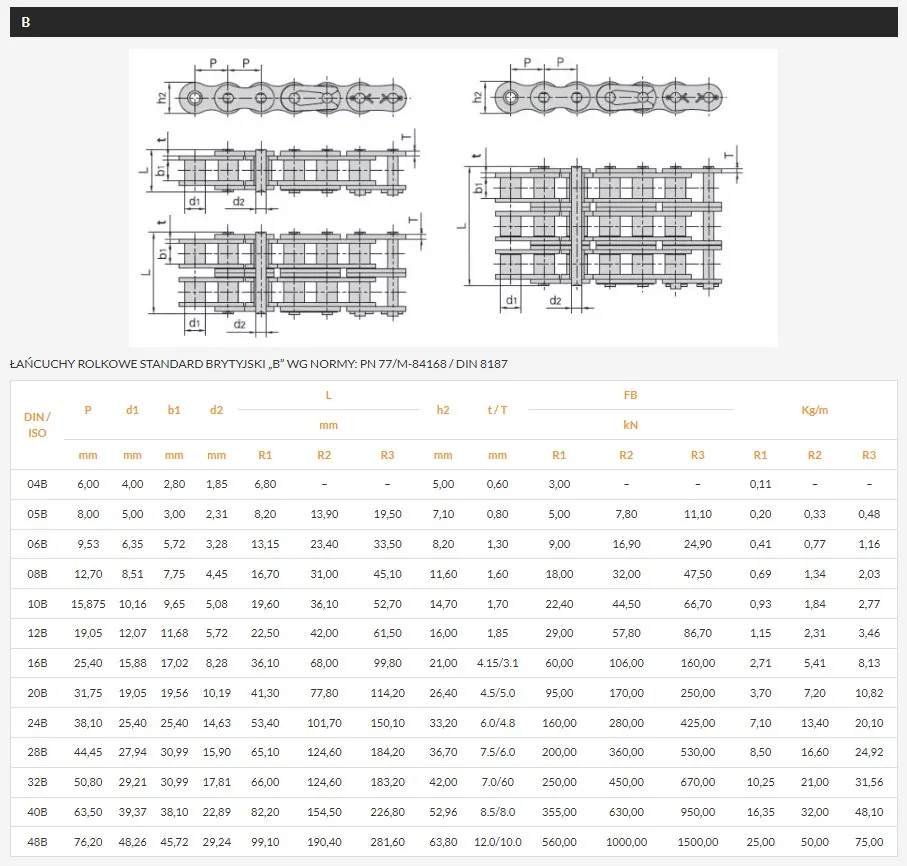The image size is (907, 866).
Task: Click the P pitch column header
Action: coord(88,410)
